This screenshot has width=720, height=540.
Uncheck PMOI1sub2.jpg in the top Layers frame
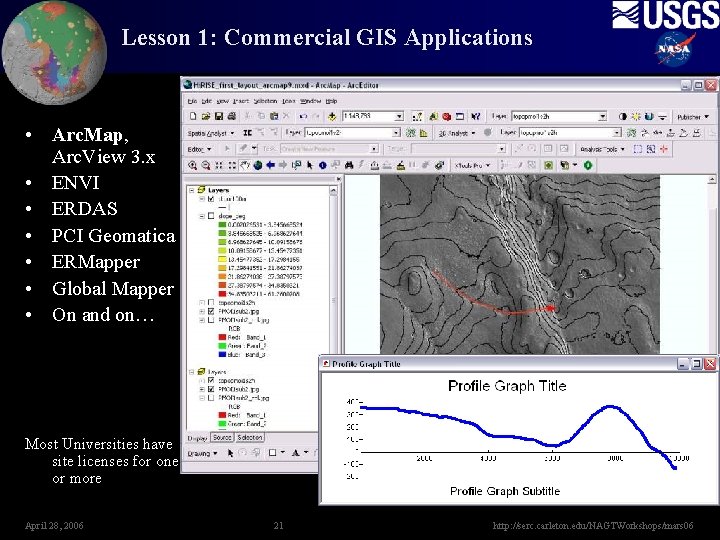coord(211,311)
